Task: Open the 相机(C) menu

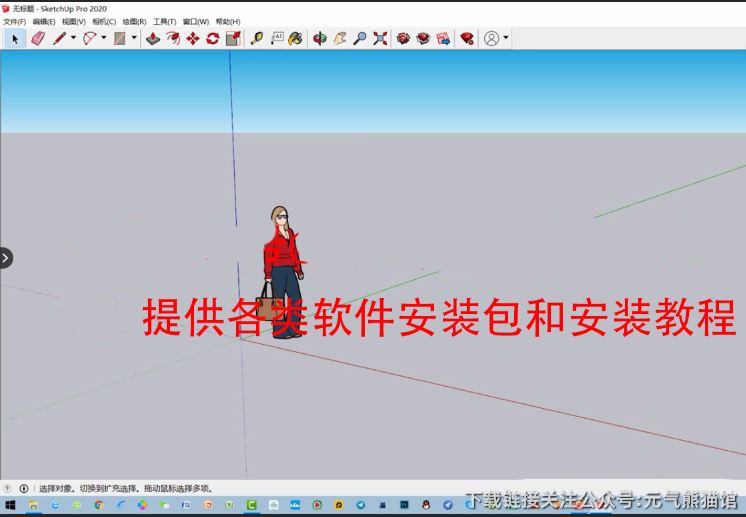Action: [x=103, y=21]
